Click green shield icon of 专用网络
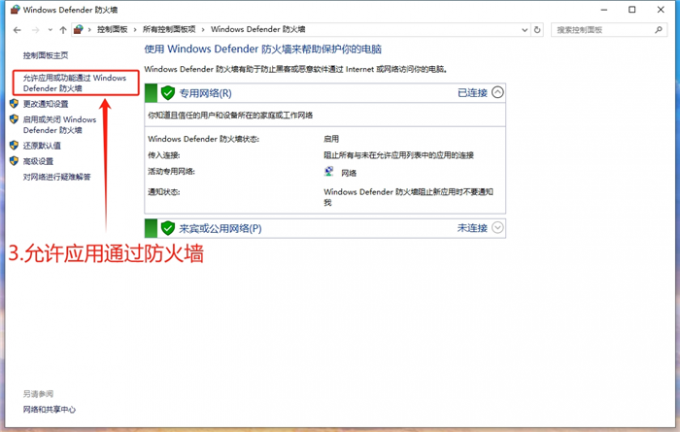680x432 pixels. (x=167, y=93)
